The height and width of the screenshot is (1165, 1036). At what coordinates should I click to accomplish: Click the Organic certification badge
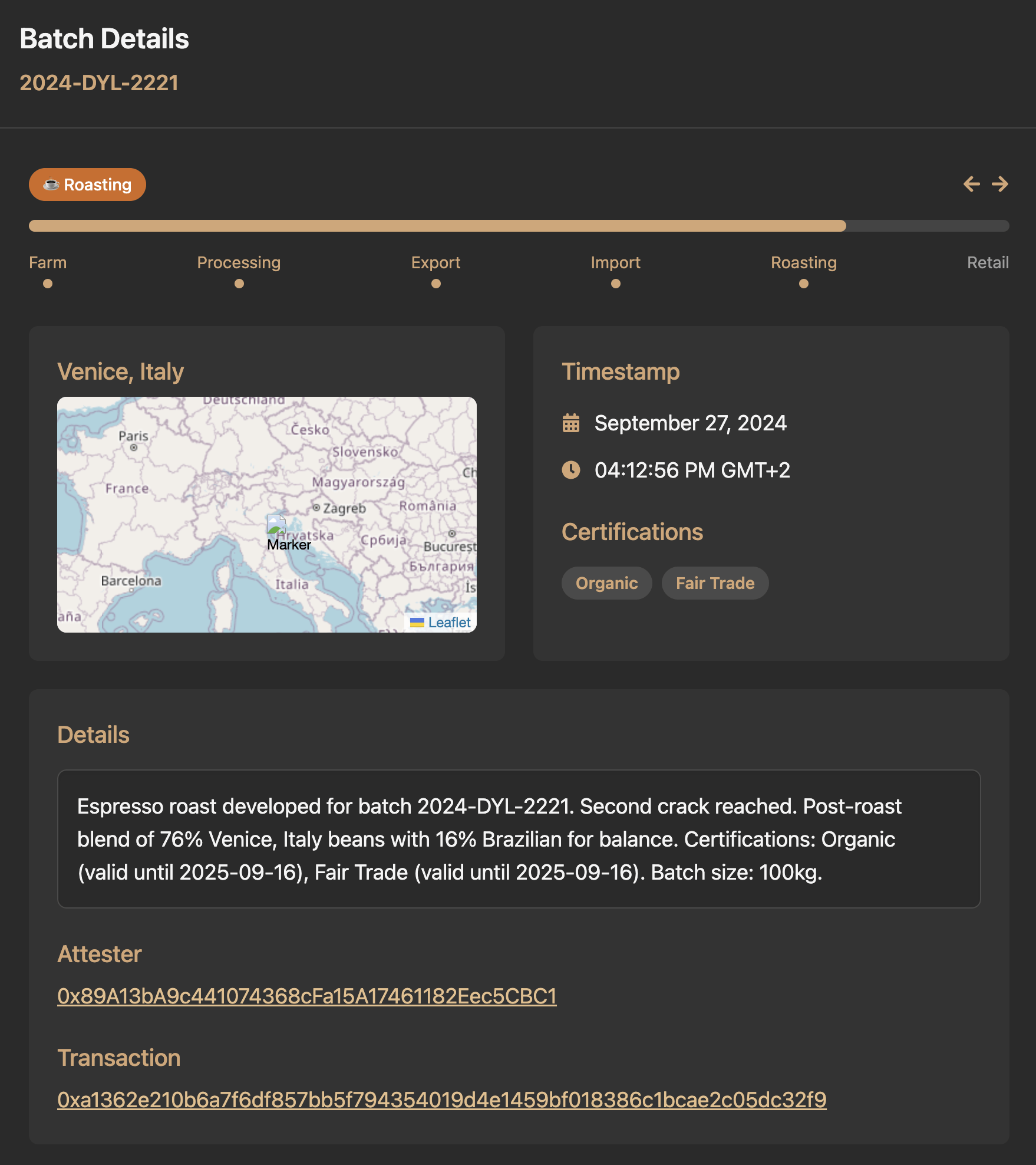coord(606,583)
